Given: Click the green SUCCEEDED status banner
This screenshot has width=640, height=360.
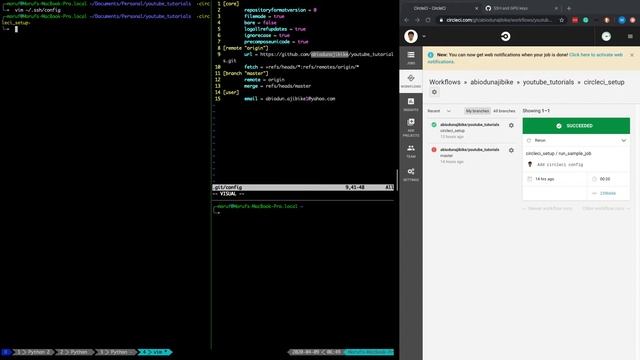Looking at the screenshot, I should point(576,126).
